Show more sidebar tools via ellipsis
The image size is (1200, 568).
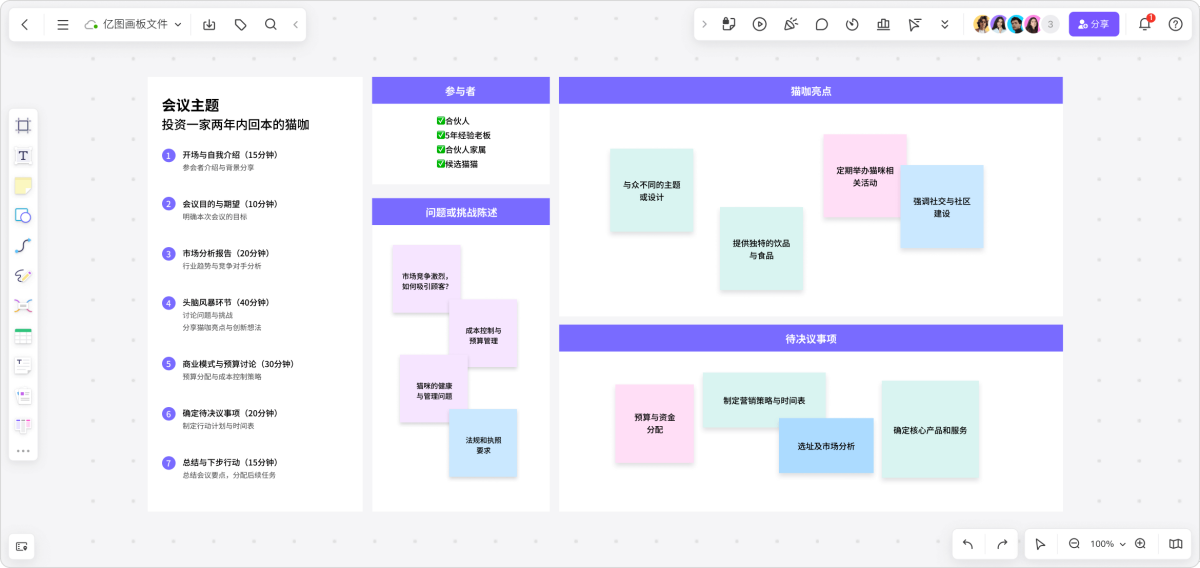23,451
